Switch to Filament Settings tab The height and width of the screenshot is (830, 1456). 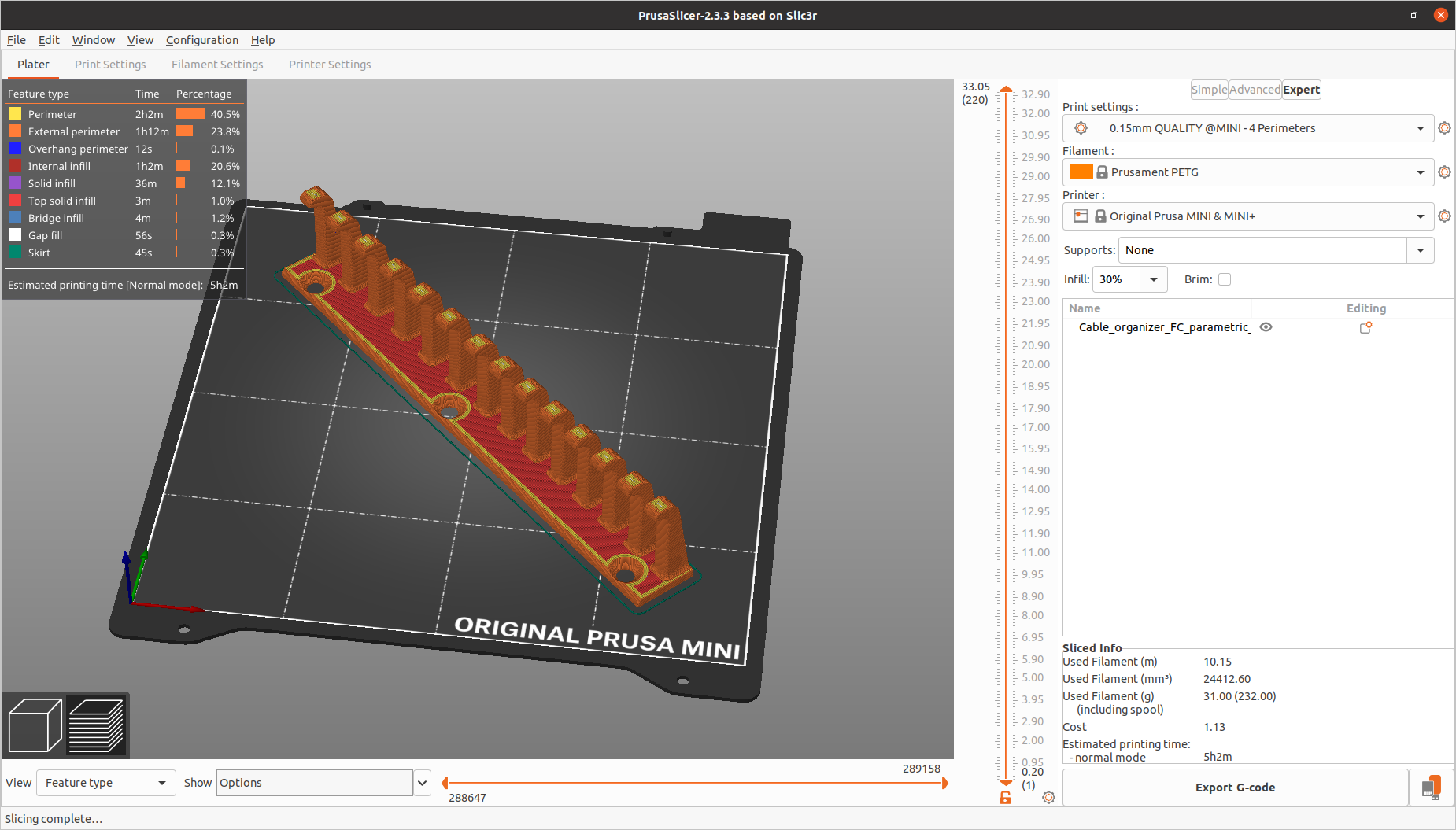[217, 65]
